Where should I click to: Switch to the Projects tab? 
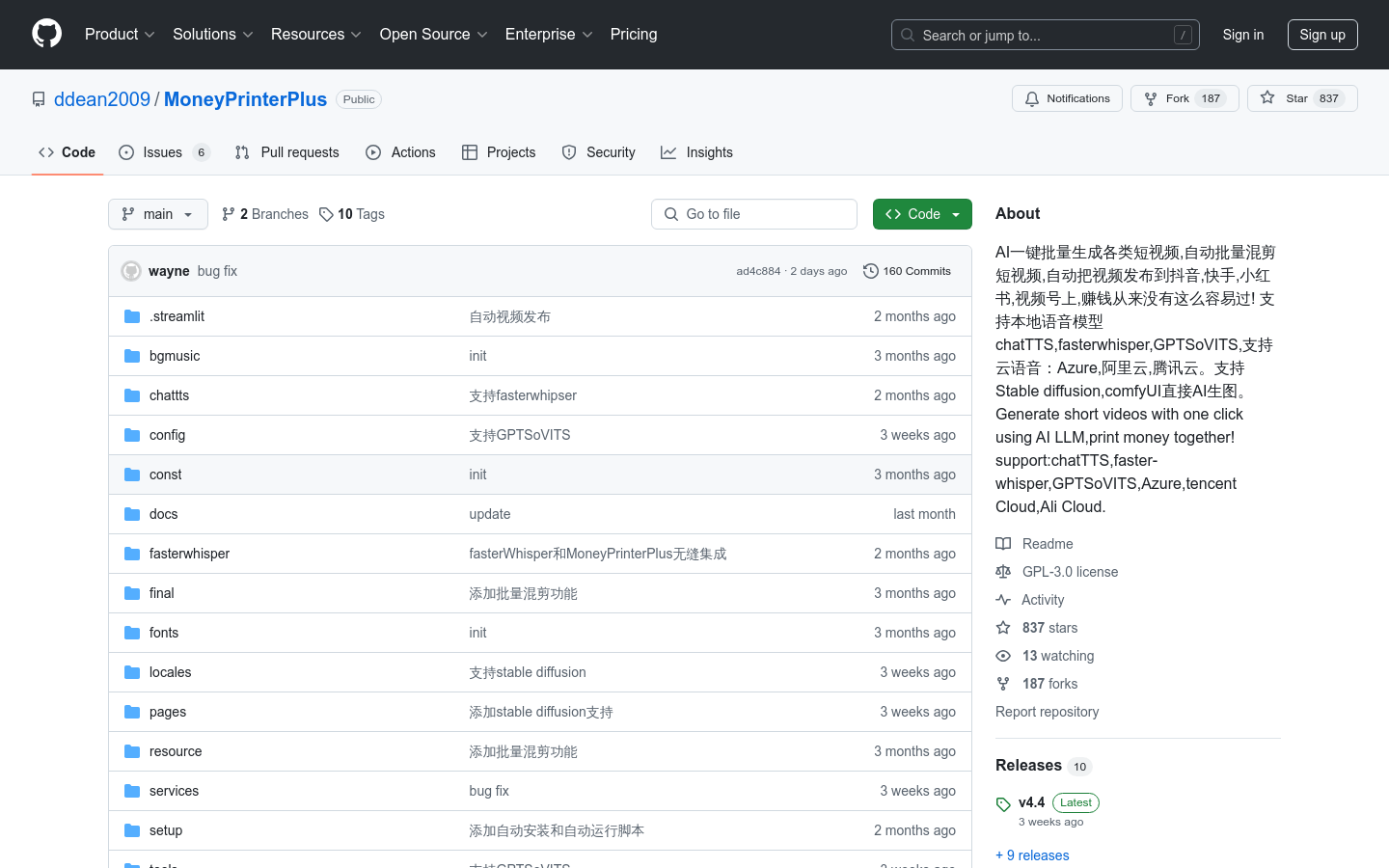499,152
